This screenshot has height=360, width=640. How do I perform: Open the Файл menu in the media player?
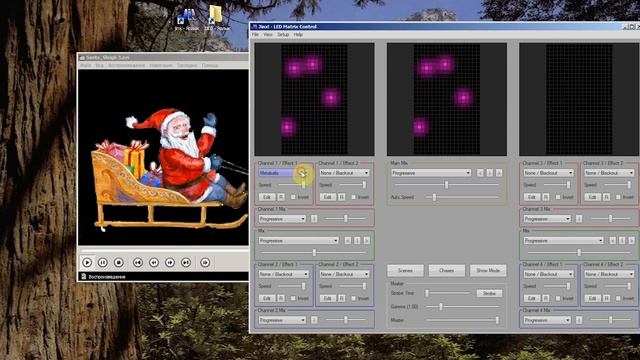(86, 65)
